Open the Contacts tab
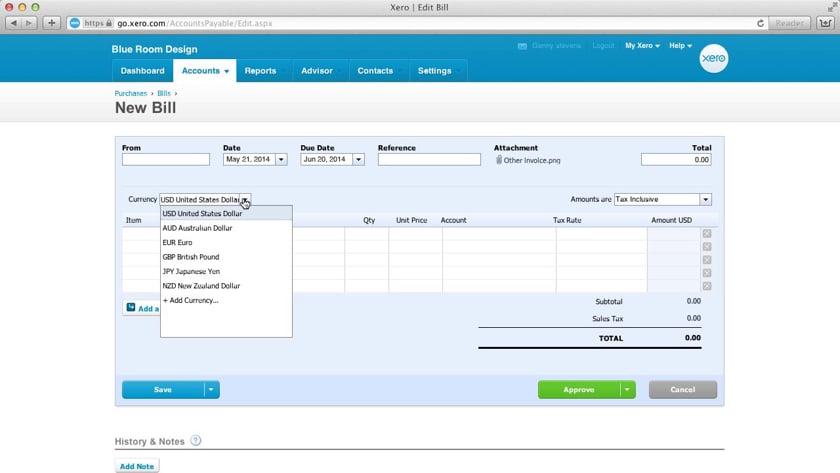This screenshot has height=473, width=840. (379, 71)
